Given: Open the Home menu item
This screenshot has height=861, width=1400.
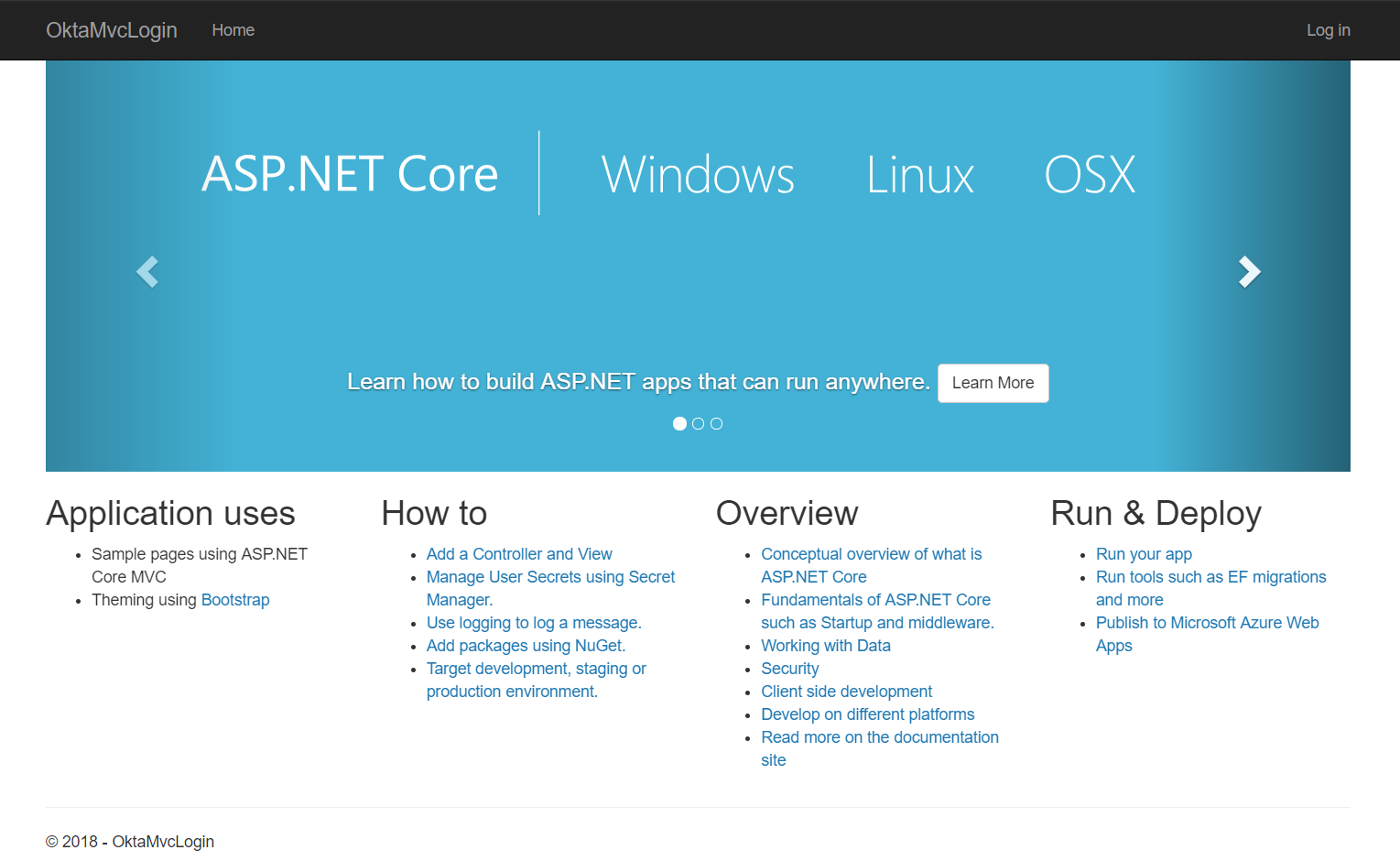Looking at the screenshot, I should [x=233, y=30].
